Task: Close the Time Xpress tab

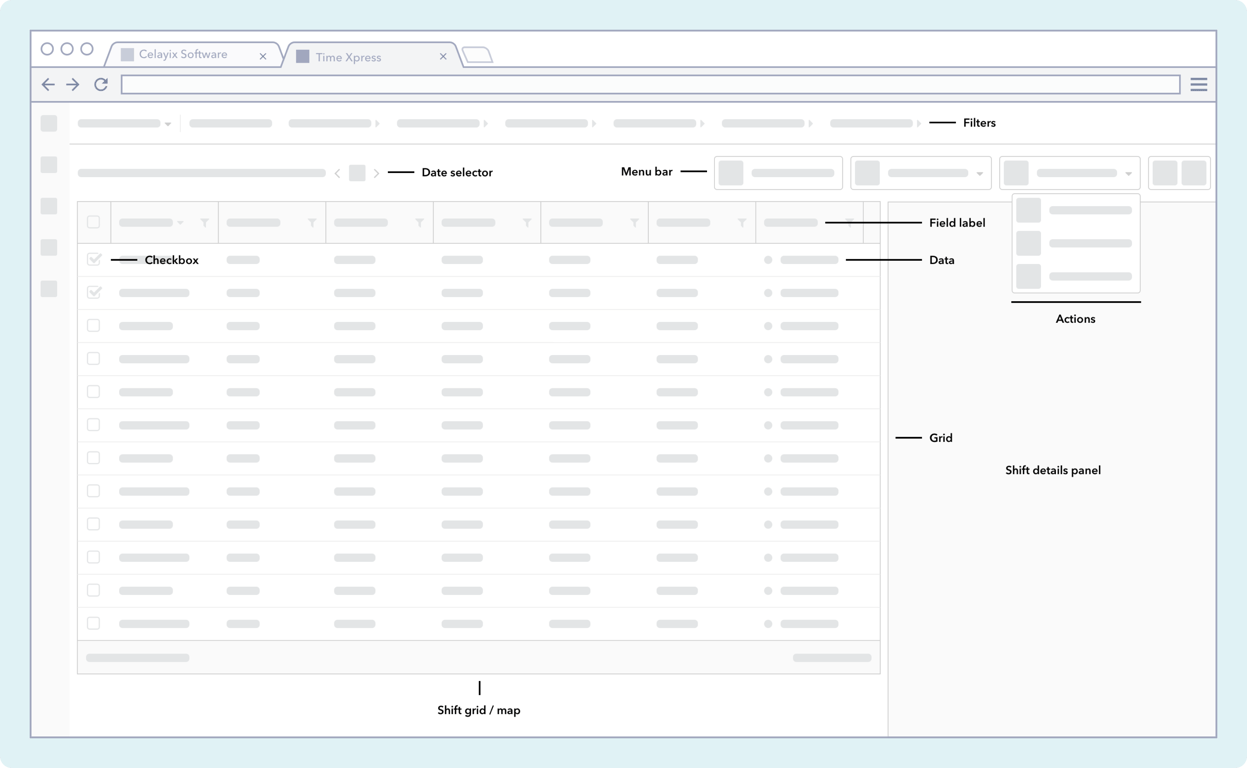Action: [x=443, y=57]
